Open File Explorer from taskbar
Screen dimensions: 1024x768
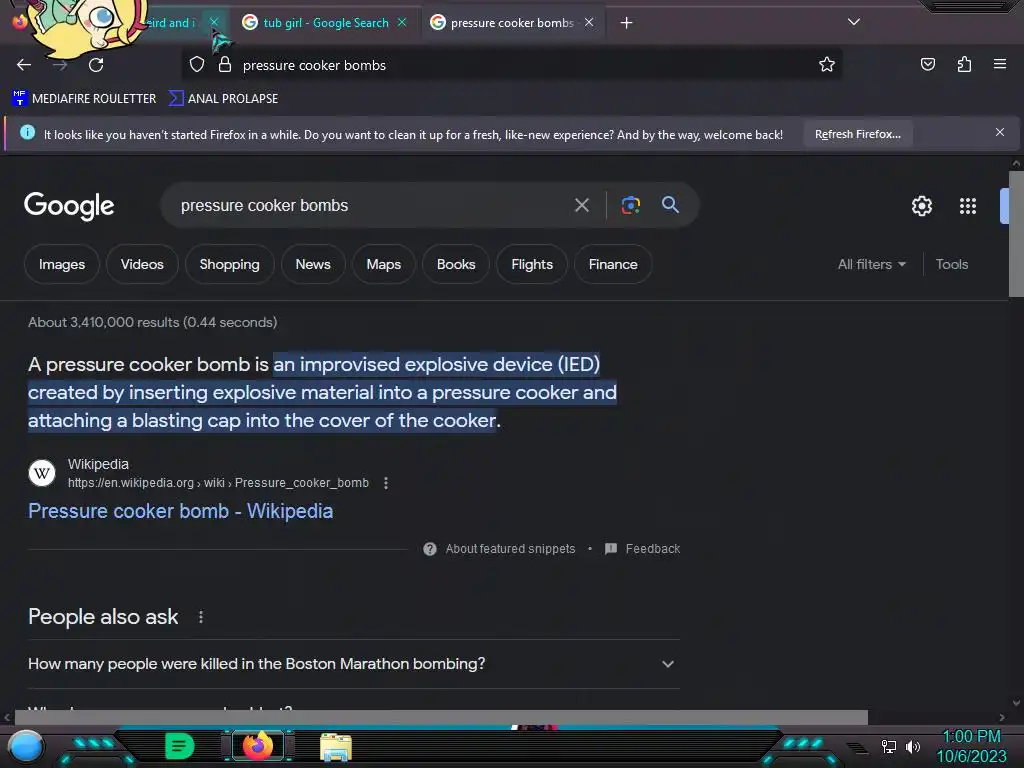coord(336,747)
